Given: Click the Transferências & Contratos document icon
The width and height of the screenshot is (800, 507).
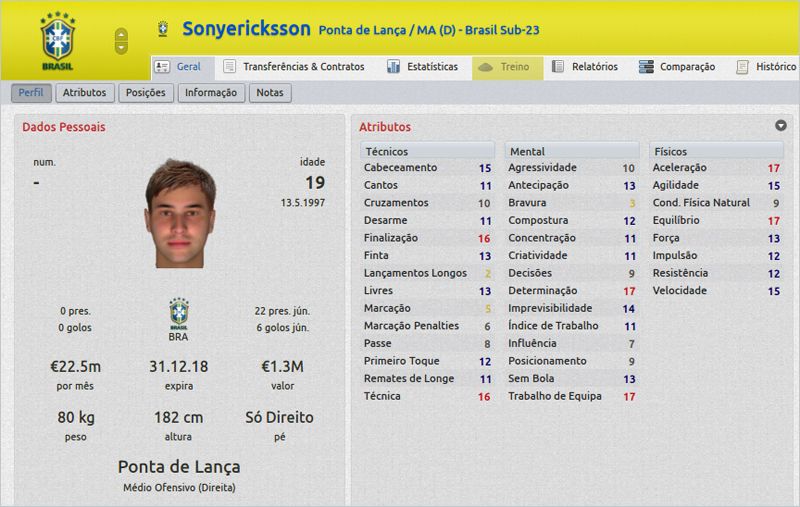Looking at the screenshot, I should 229,67.
